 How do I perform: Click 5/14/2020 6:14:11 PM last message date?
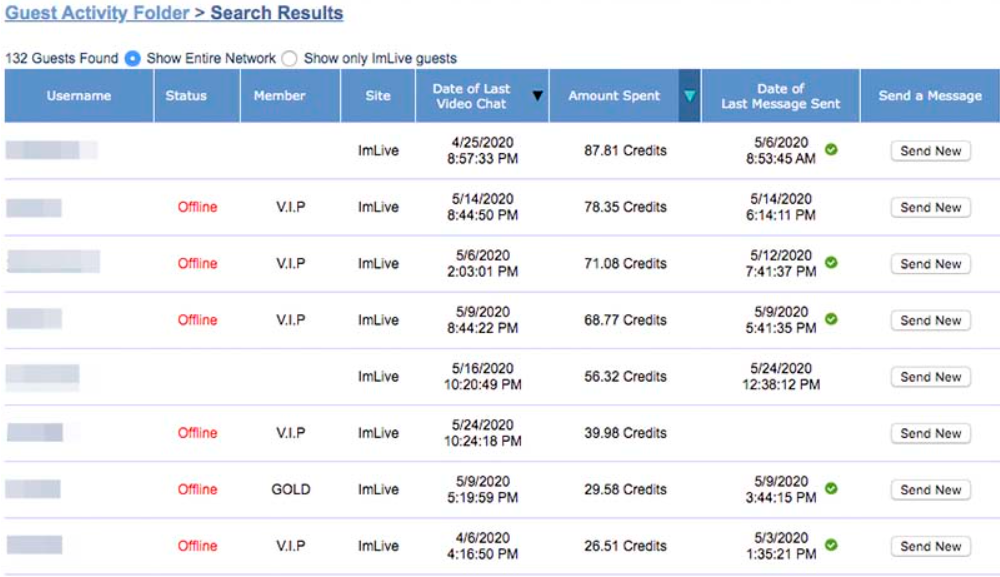(781, 207)
